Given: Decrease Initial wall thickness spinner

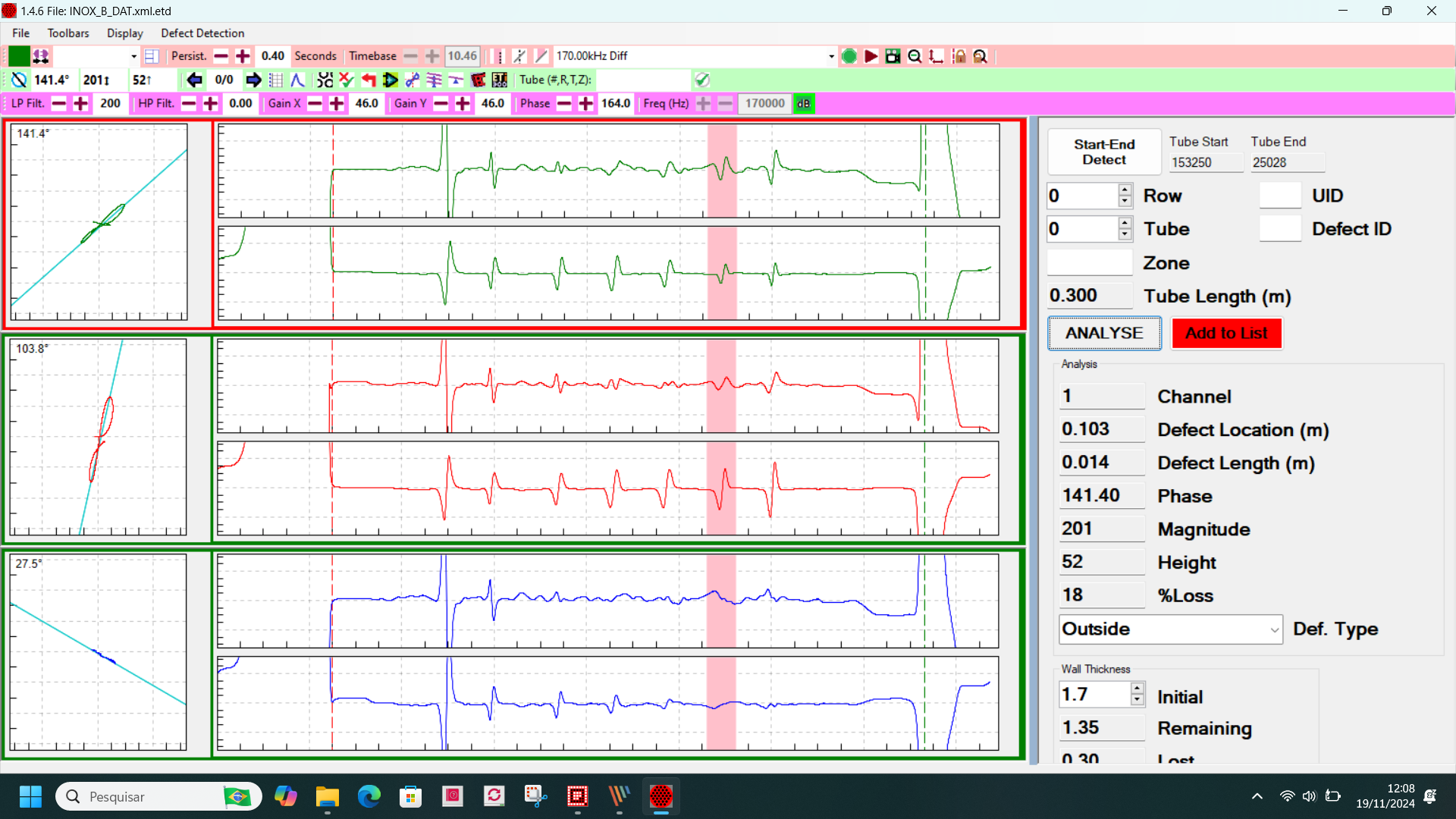Looking at the screenshot, I should coord(1137,700).
